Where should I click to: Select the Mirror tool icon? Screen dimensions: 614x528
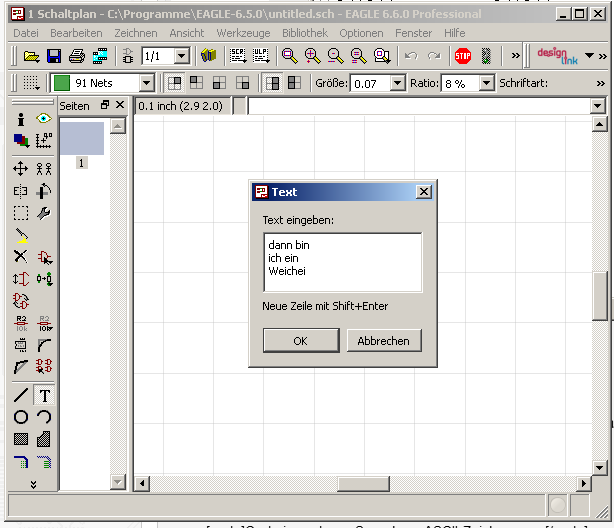pos(20,191)
